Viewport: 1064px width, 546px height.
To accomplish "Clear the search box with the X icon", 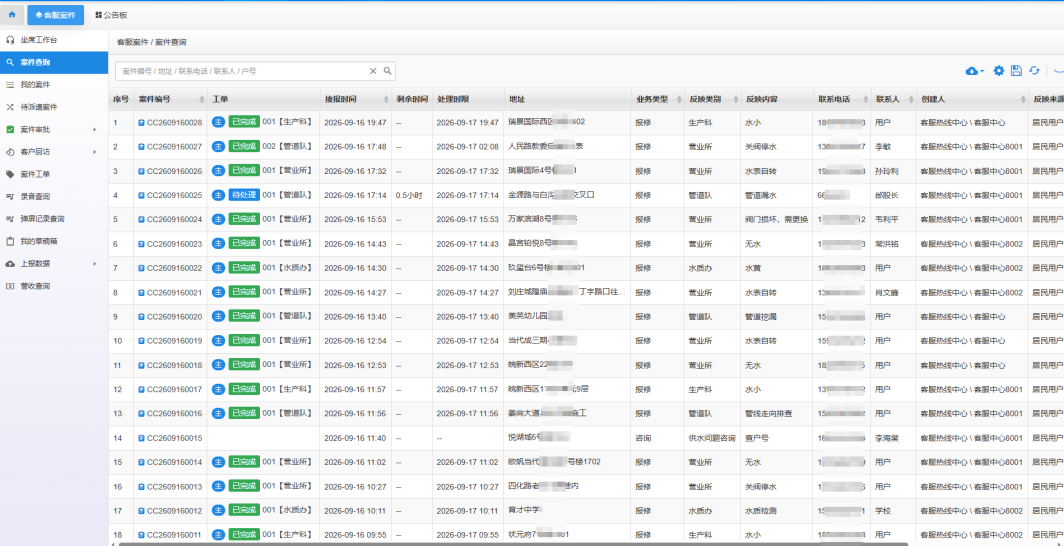I will point(373,71).
